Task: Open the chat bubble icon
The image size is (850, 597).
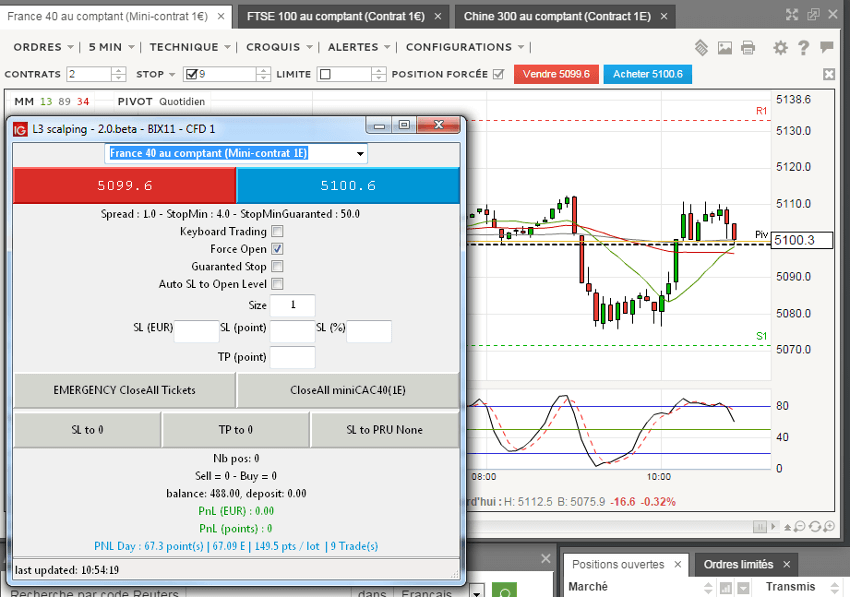Action: 826,47
